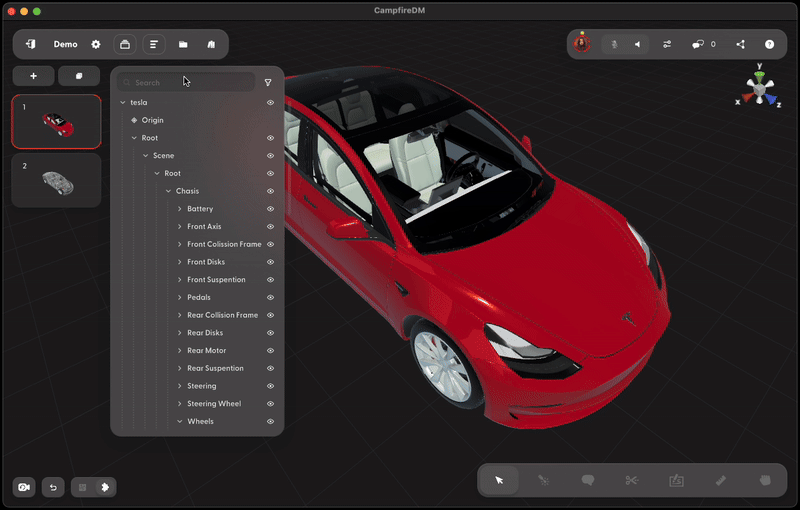
Task: Open project settings gear icon
Action: pos(96,44)
